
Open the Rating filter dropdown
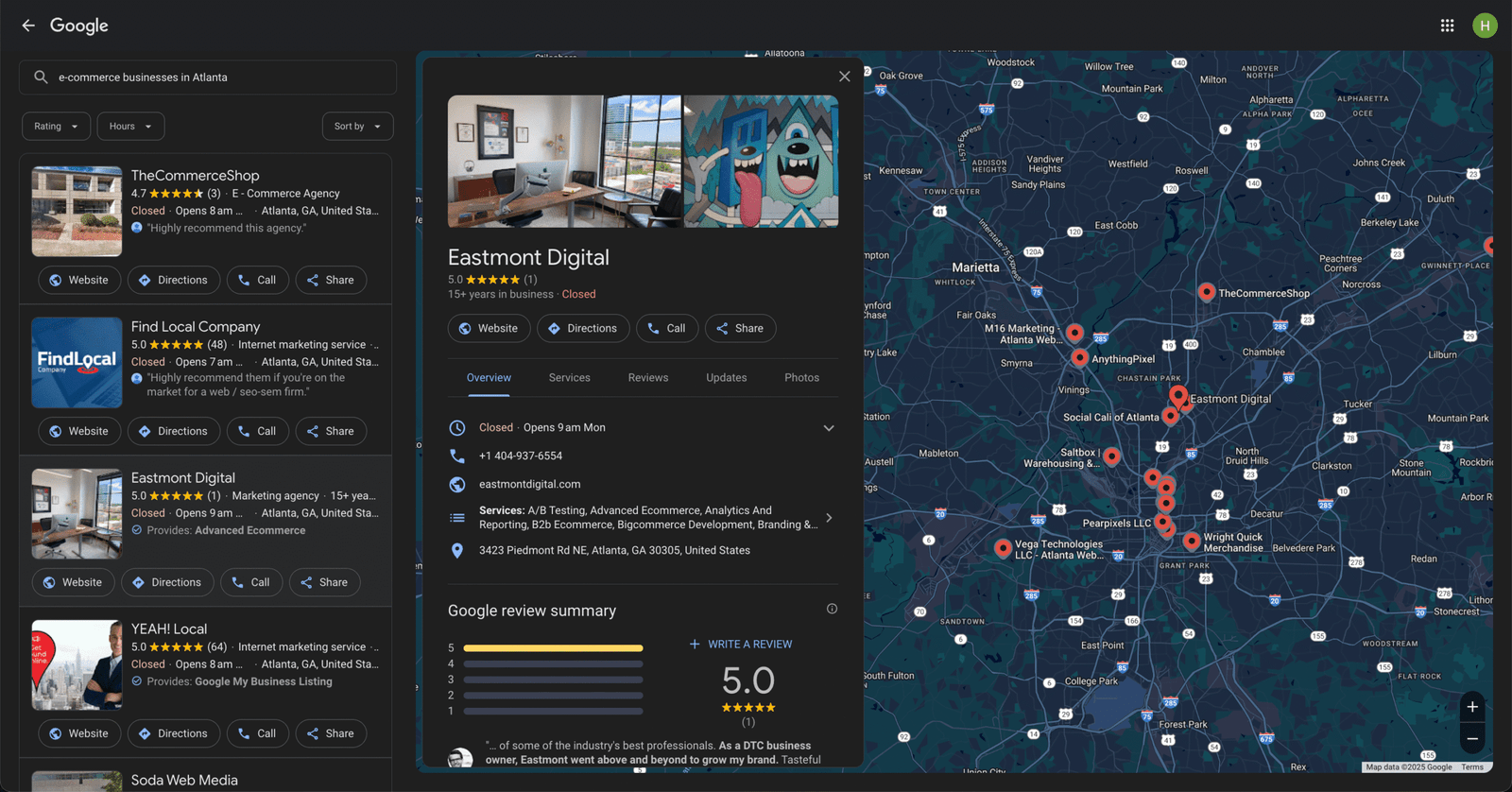[57, 127]
